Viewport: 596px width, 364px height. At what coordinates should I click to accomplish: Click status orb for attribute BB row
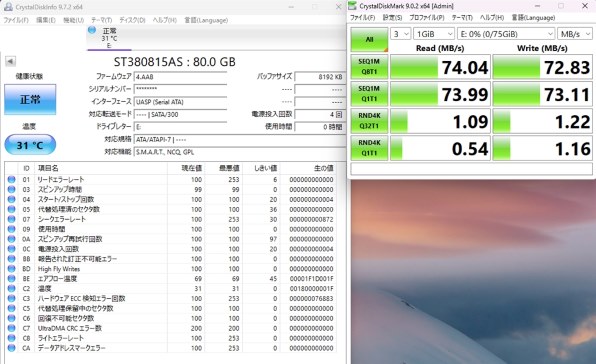(x=11, y=258)
